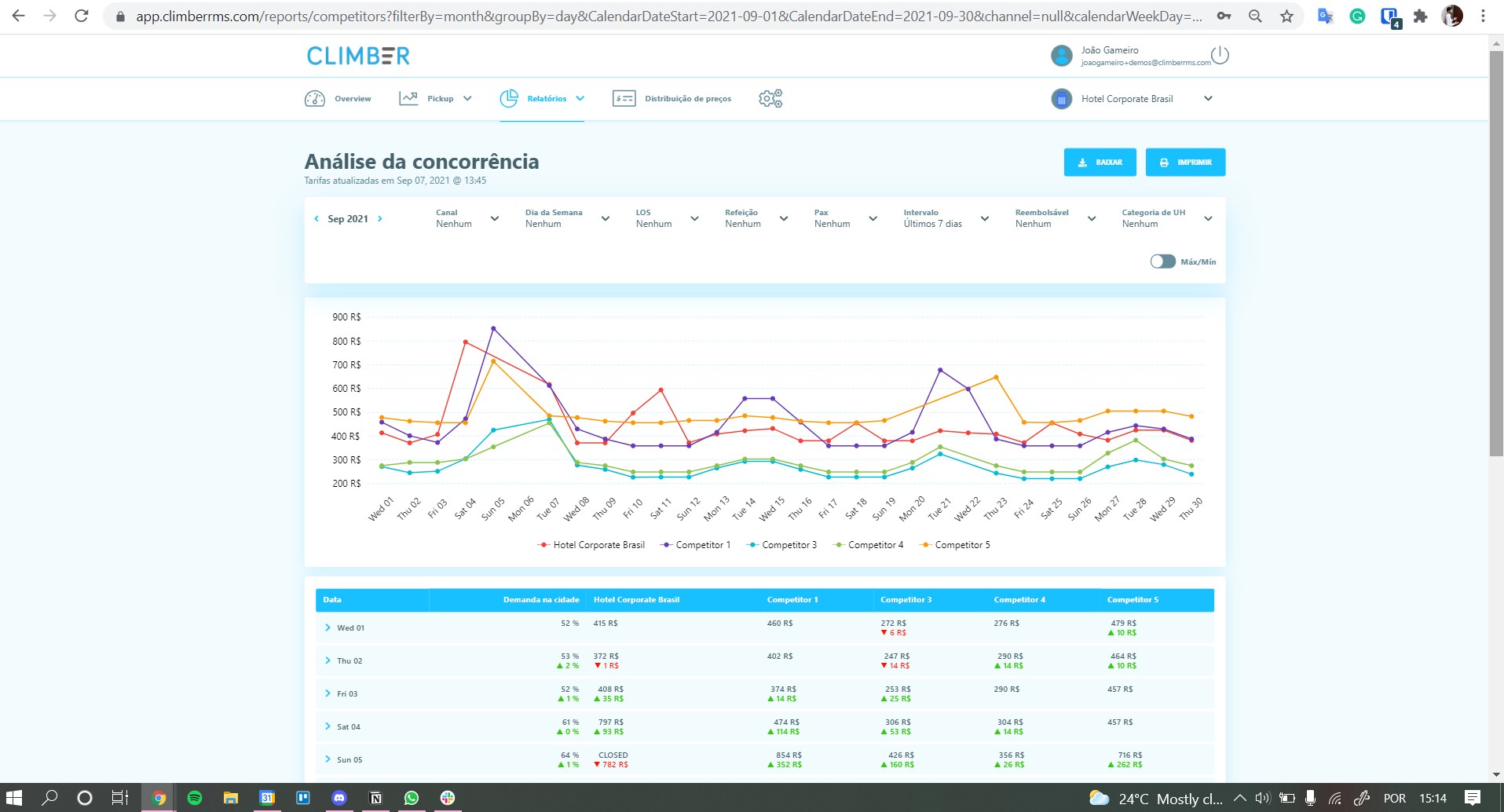Click the BAIXAR download button

[x=1100, y=163]
